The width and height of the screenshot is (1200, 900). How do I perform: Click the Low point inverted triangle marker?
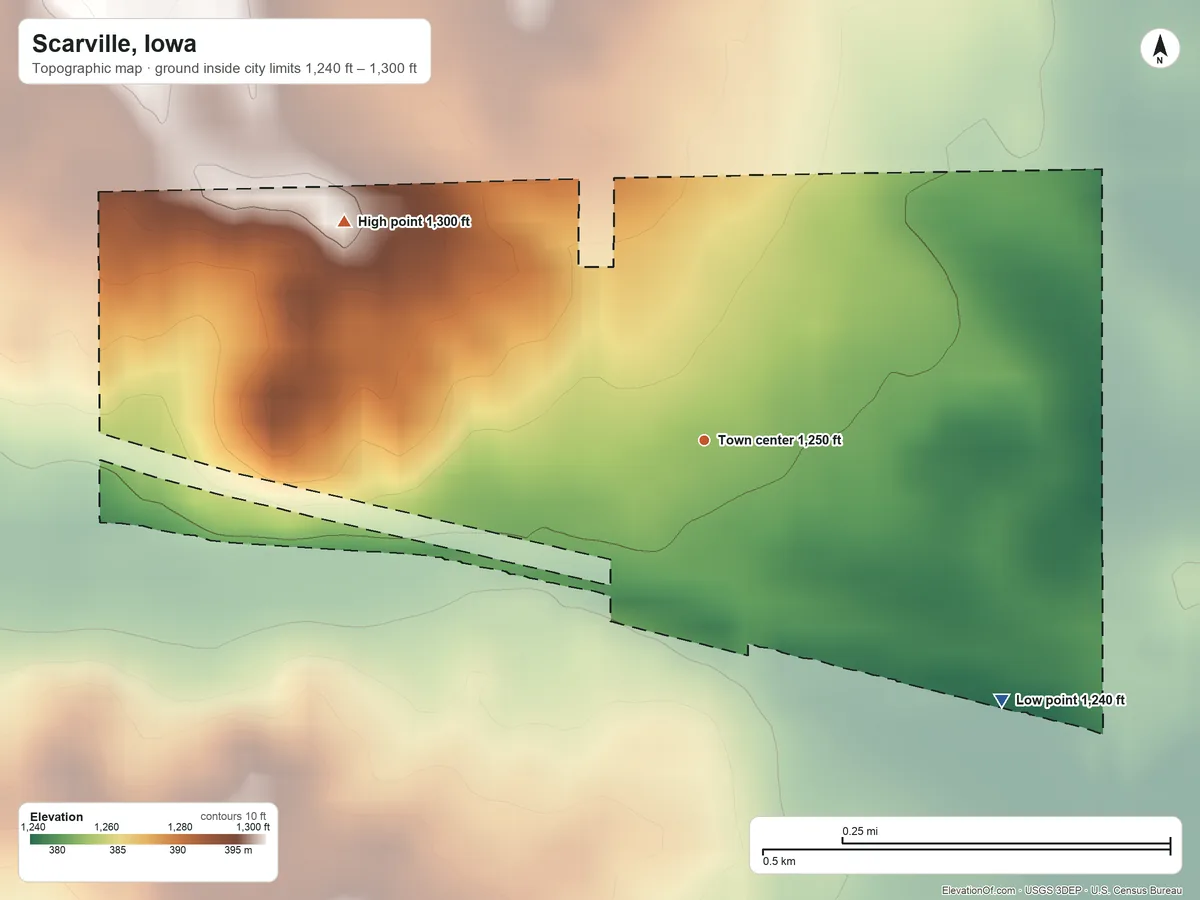click(1001, 701)
